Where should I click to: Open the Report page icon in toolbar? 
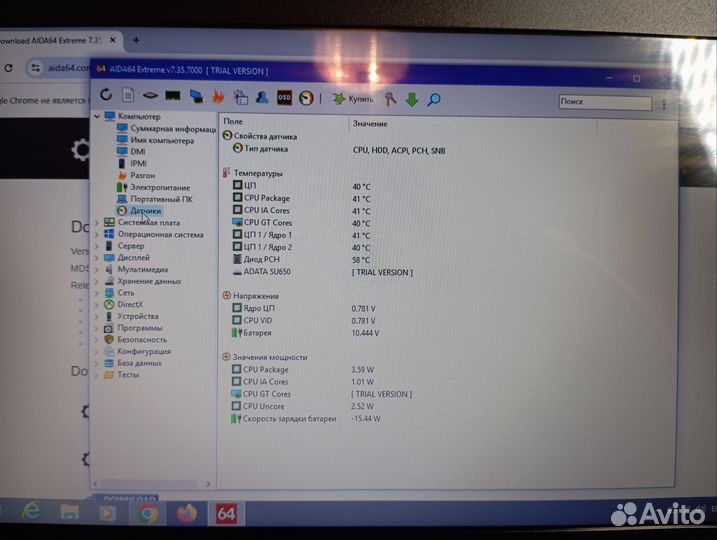point(128,95)
